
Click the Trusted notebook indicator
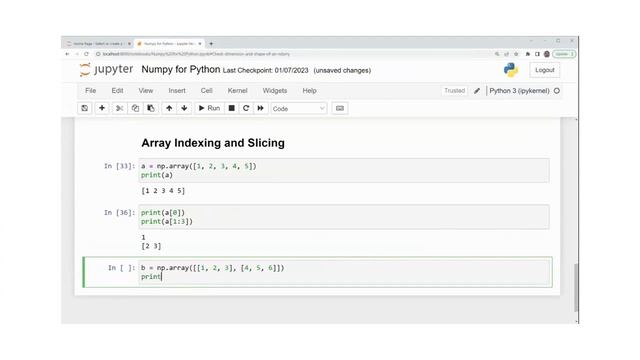[454, 91]
